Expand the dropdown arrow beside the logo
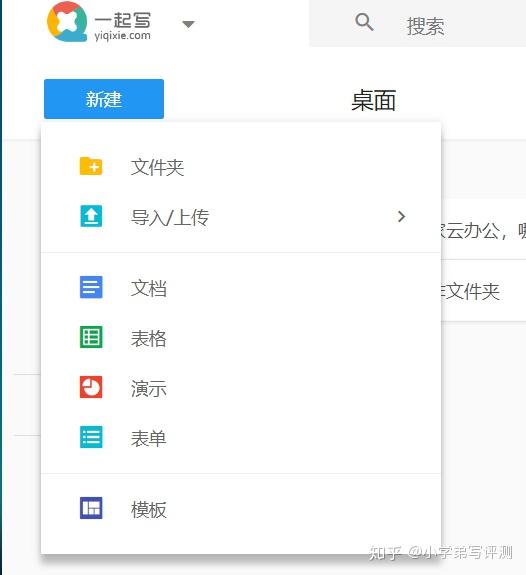Screen dimensions: 526x575 pos(188,24)
